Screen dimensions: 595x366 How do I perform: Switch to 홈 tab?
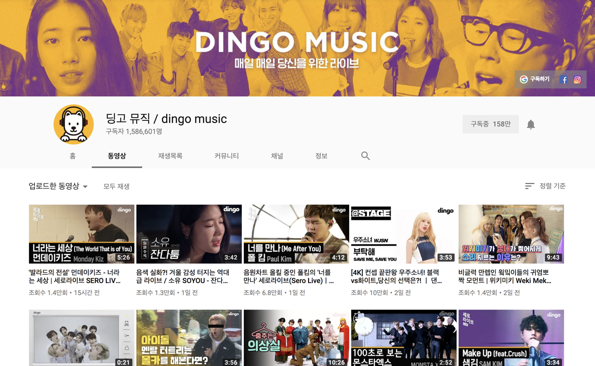(72, 156)
